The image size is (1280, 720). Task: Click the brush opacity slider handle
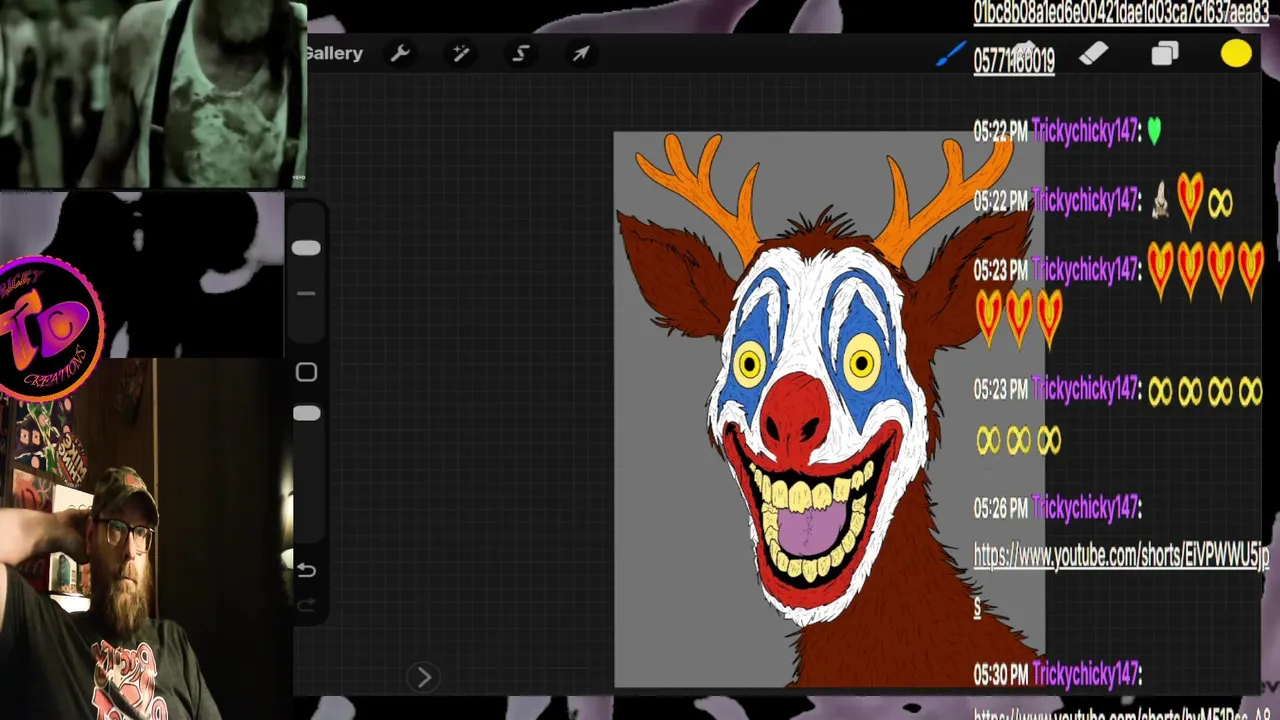click(306, 413)
